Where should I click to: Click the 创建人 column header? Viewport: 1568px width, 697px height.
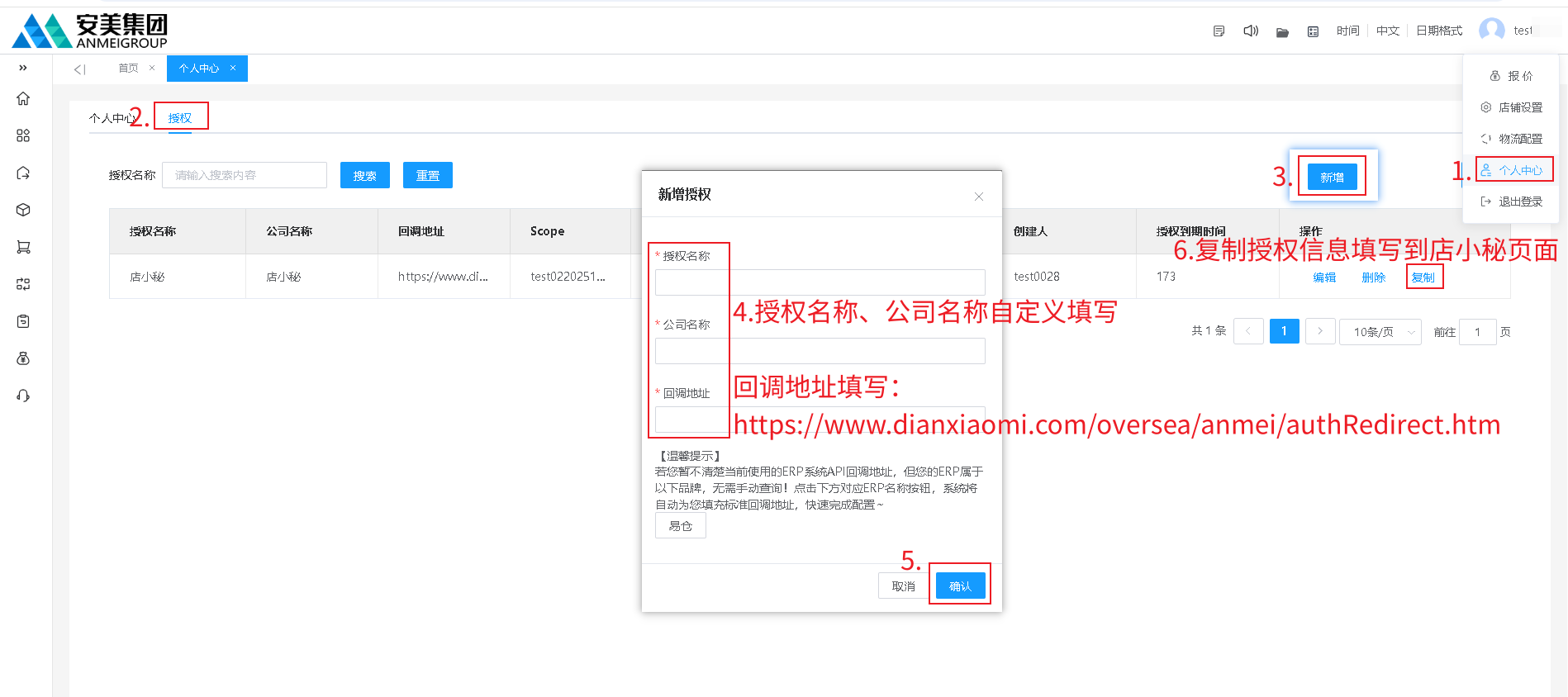tap(1030, 231)
